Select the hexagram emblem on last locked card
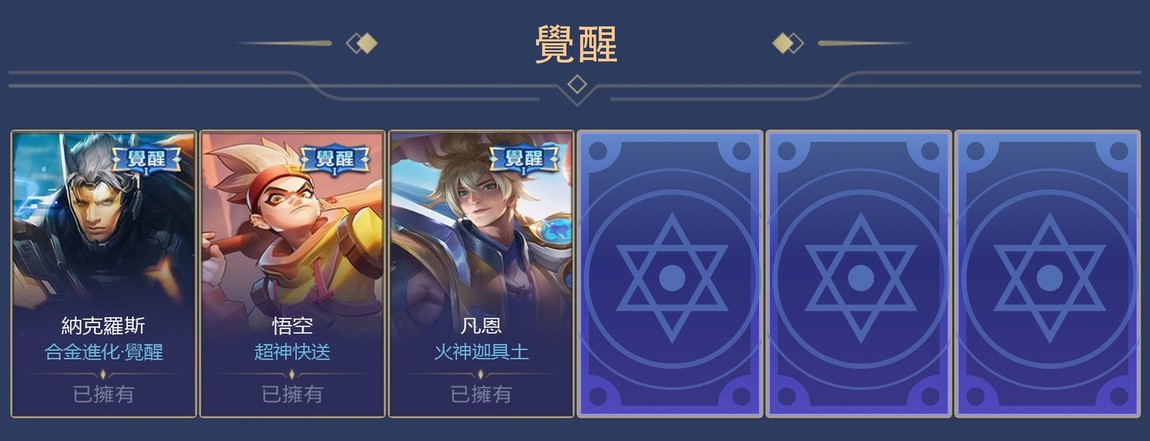 pos(1049,278)
